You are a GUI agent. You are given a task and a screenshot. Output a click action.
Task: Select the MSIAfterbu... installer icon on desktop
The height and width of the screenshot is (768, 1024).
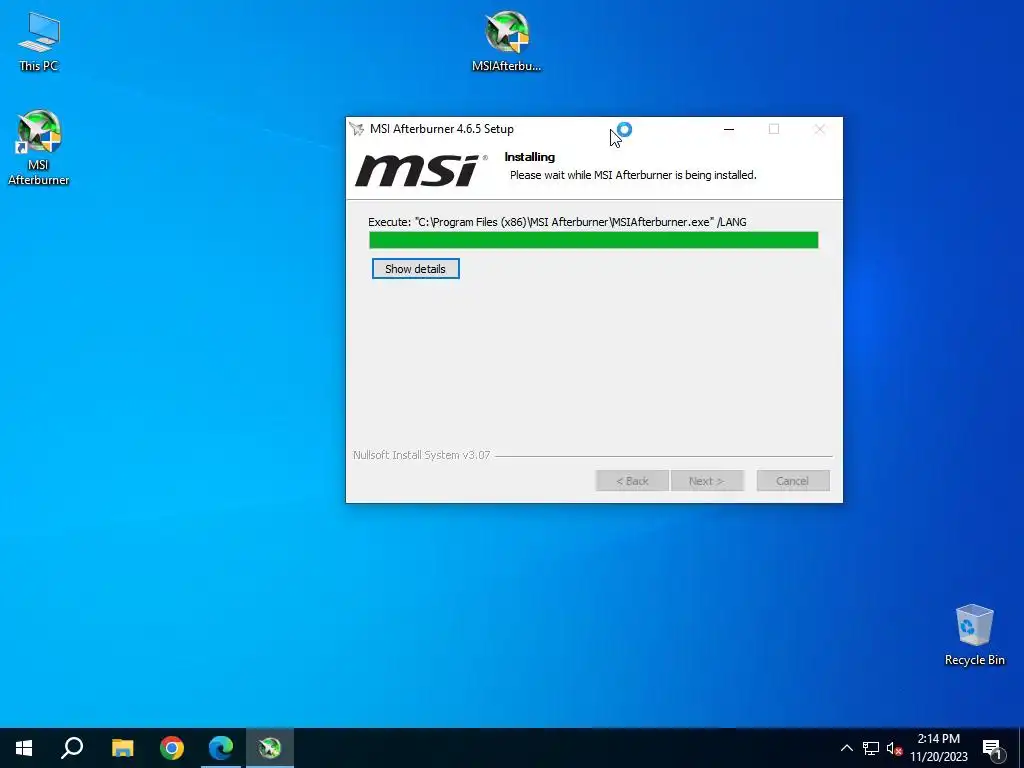pos(507,41)
